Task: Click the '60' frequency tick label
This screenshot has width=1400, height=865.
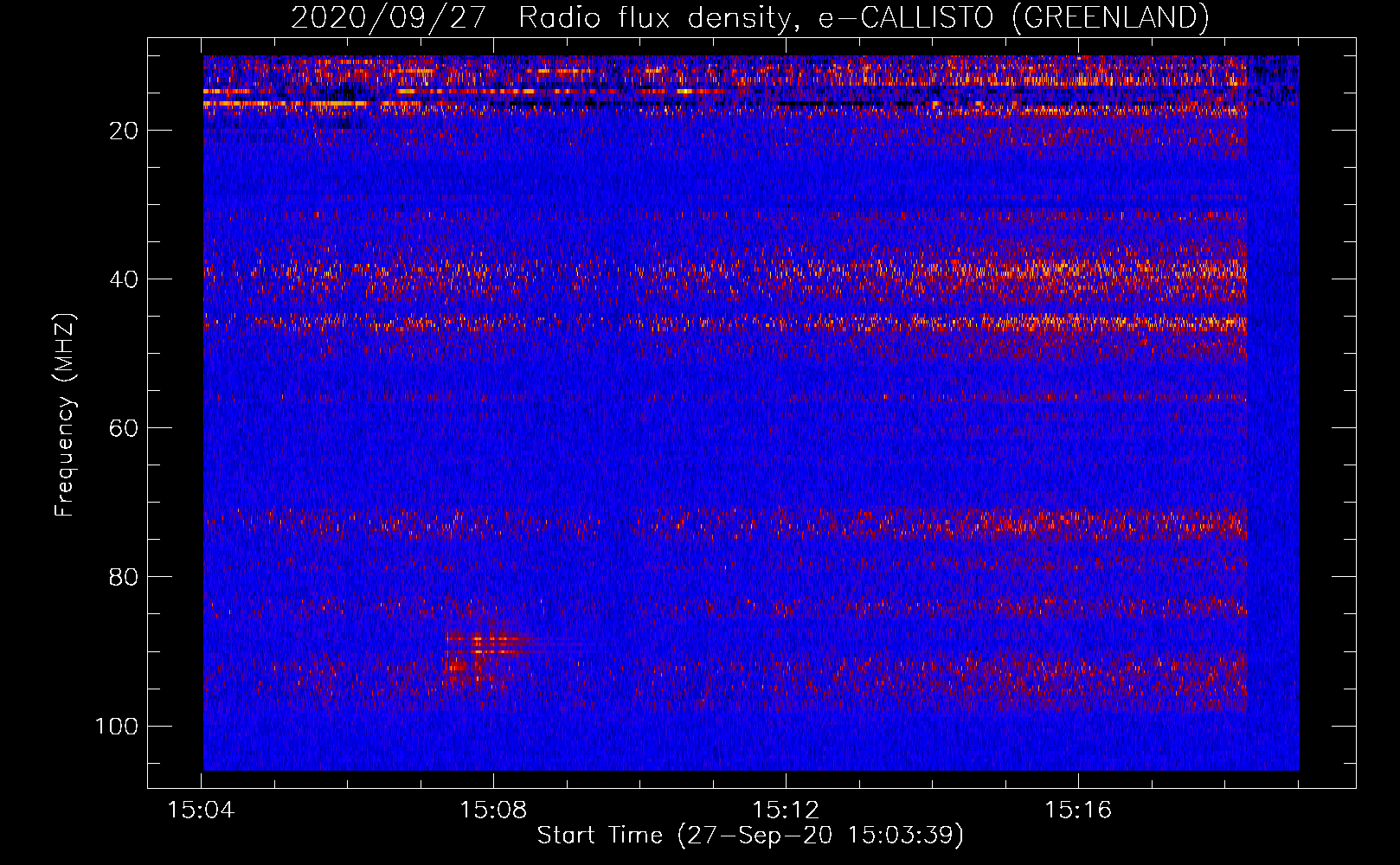Action: (124, 428)
